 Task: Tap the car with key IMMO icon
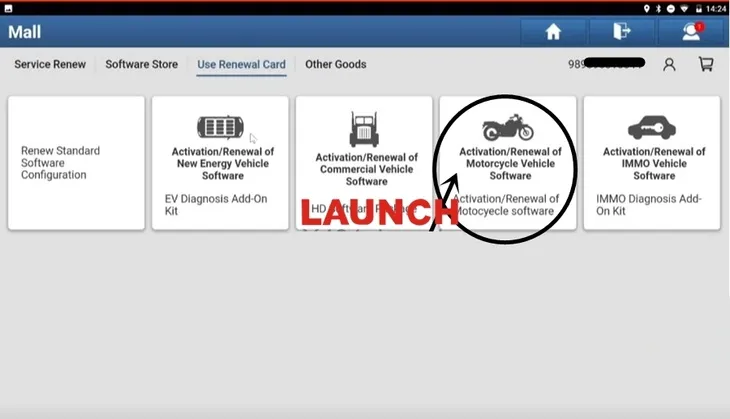pyautogui.click(x=652, y=127)
